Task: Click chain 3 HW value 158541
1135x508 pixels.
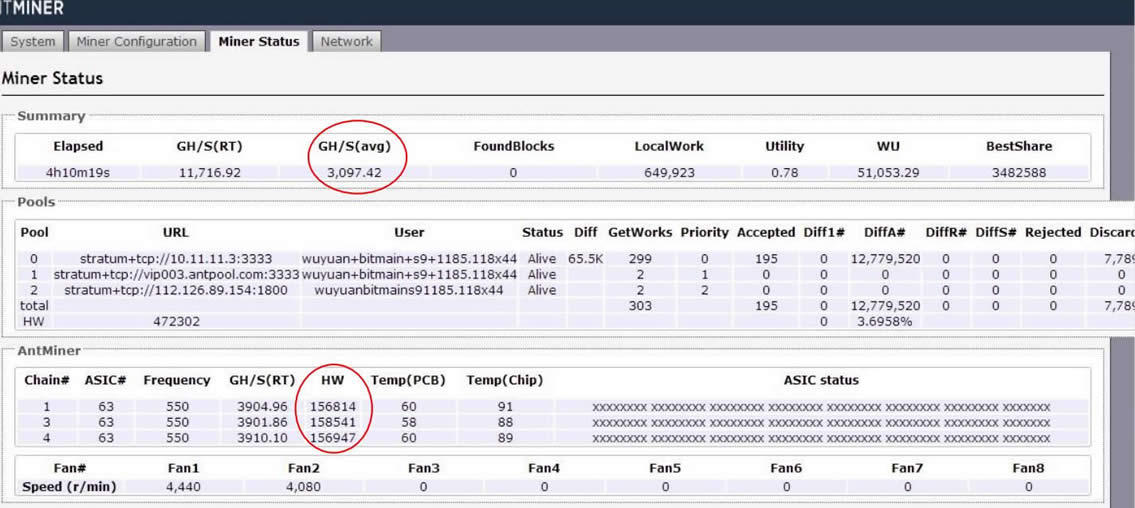Action: [333, 422]
